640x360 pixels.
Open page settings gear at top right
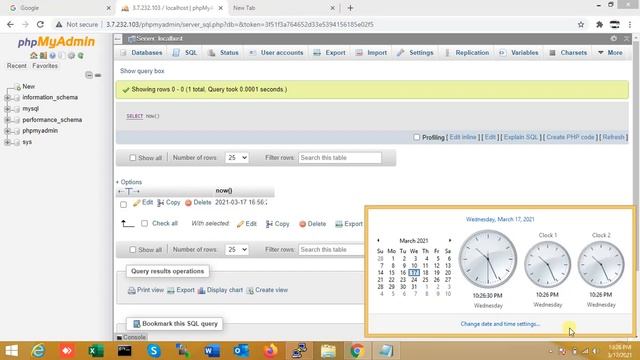click(613, 38)
